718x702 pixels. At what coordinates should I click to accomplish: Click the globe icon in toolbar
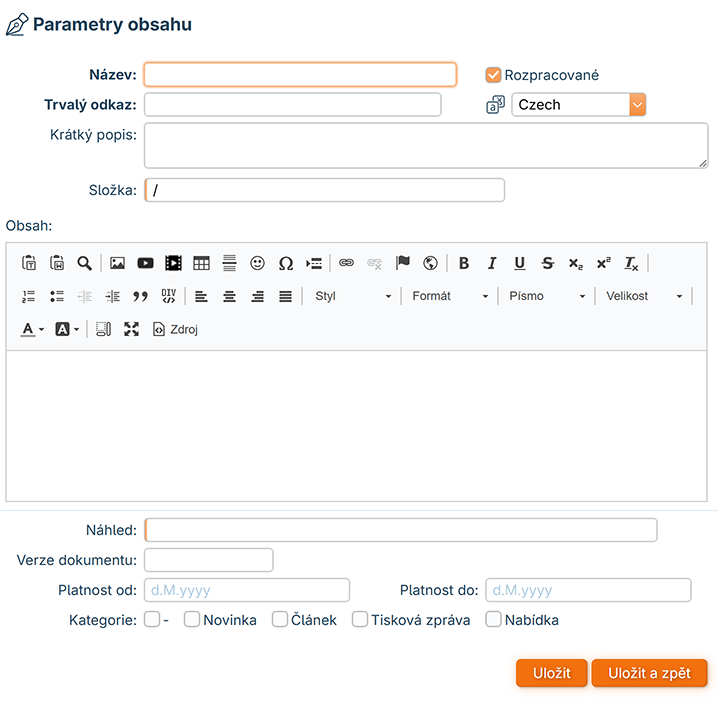tap(430, 263)
